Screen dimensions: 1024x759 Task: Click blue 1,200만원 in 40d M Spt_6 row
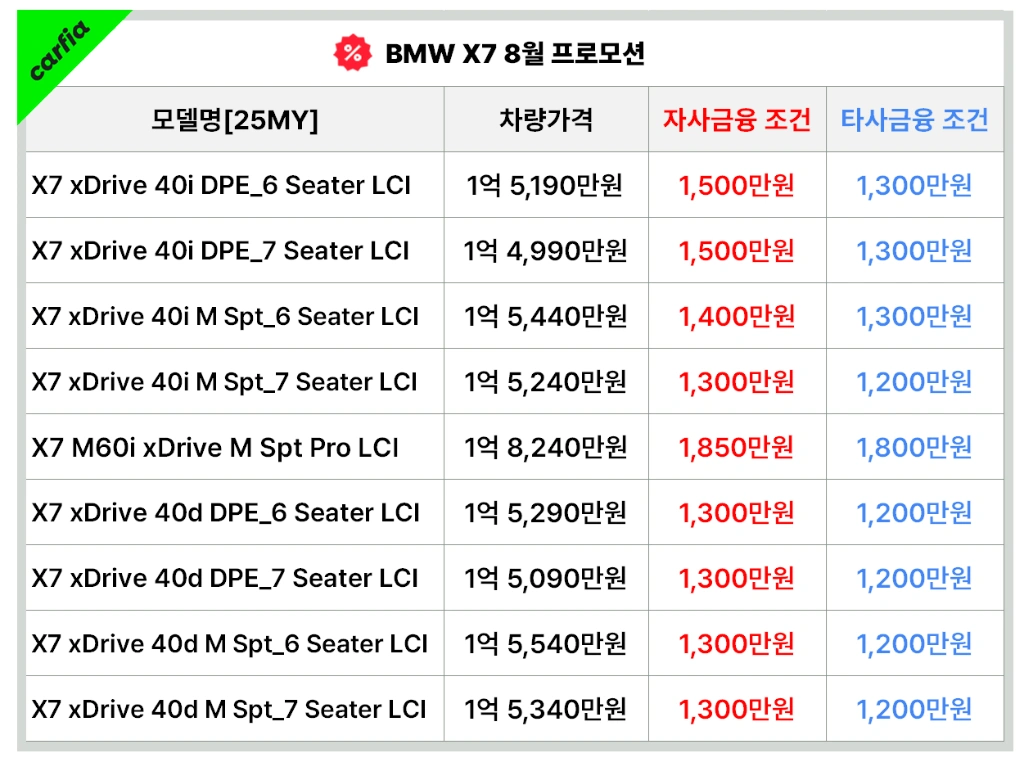[x=914, y=643]
